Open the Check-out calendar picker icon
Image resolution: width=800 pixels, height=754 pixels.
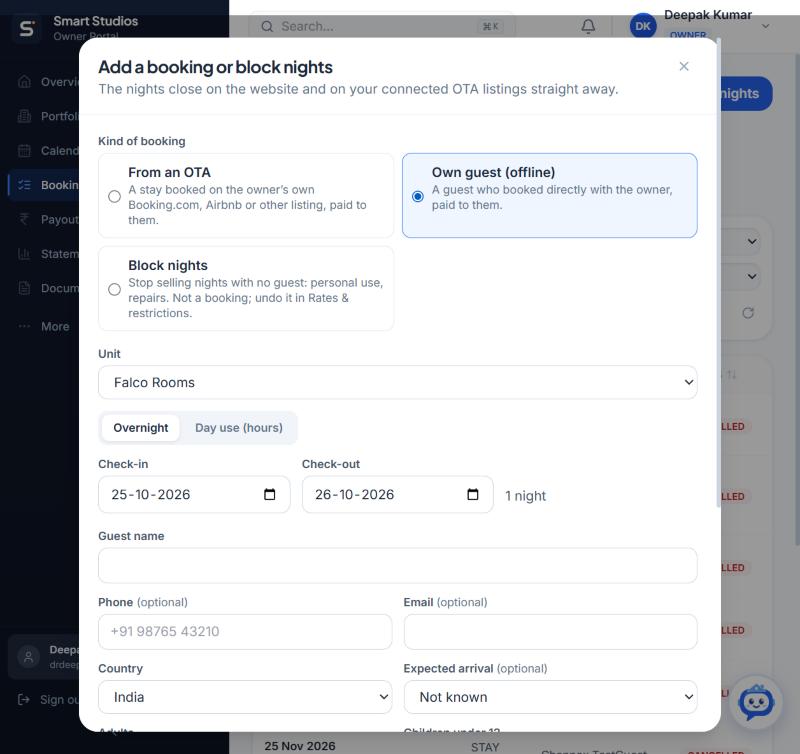click(x=473, y=494)
